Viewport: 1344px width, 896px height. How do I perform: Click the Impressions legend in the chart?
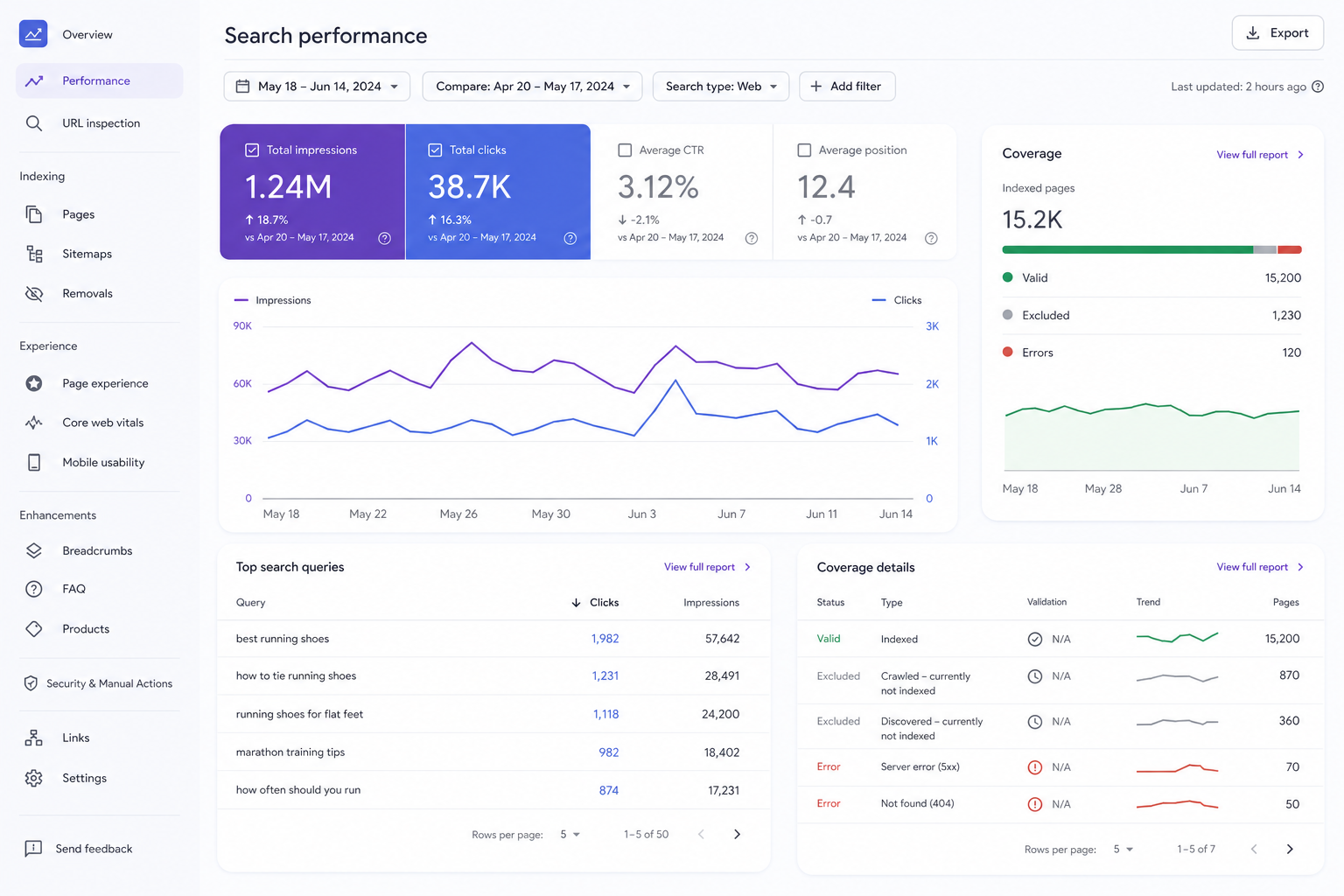273,300
